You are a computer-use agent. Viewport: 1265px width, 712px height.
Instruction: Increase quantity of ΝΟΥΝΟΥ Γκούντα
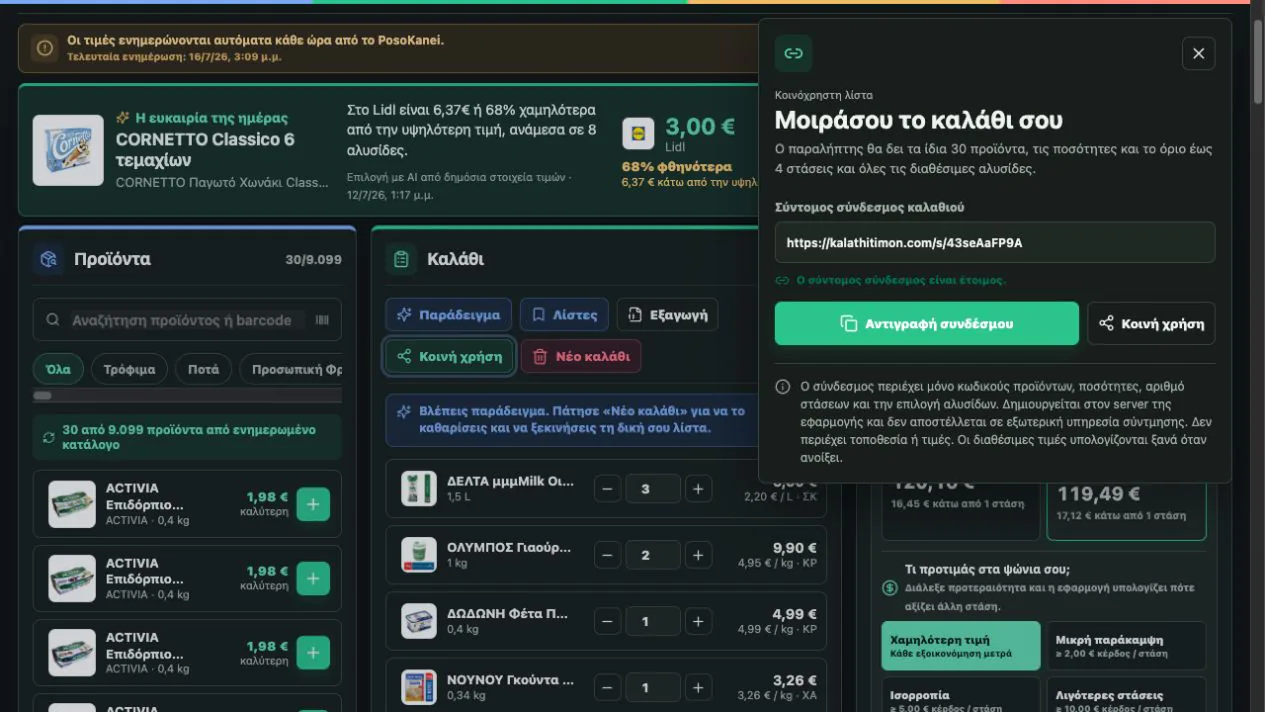pos(698,687)
